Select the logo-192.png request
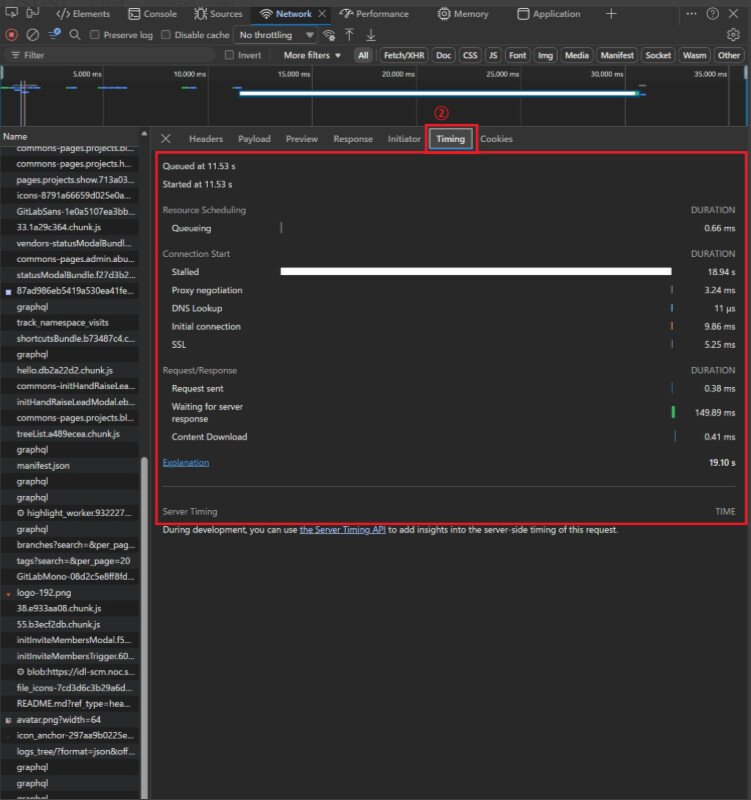Viewport: 751px width, 800px height. [69, 592]
